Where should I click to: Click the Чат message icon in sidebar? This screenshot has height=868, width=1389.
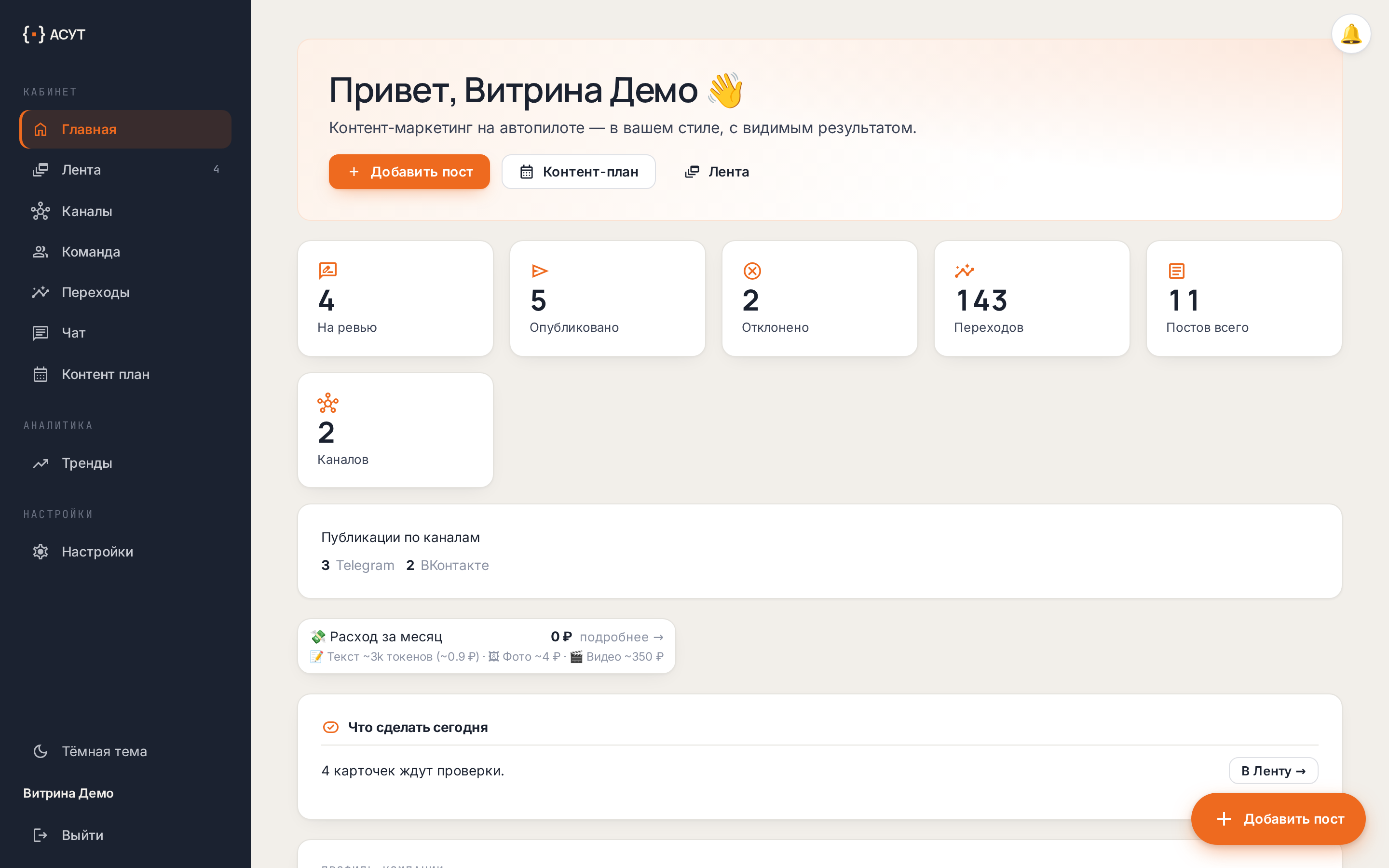[x=40, y=333]
